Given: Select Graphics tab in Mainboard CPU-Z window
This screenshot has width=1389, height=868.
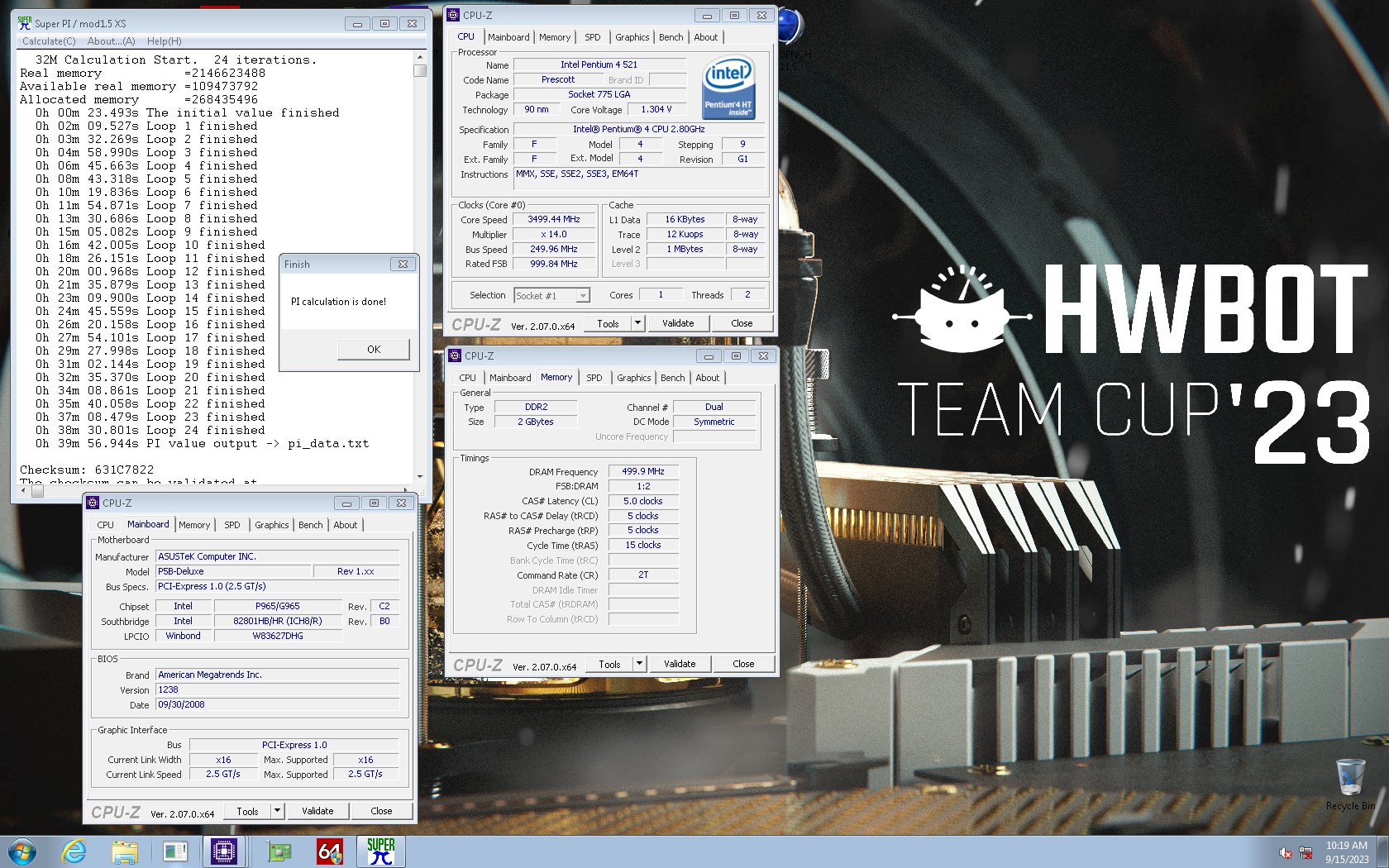Looking at the screenshot, I should tap(272, 525).
